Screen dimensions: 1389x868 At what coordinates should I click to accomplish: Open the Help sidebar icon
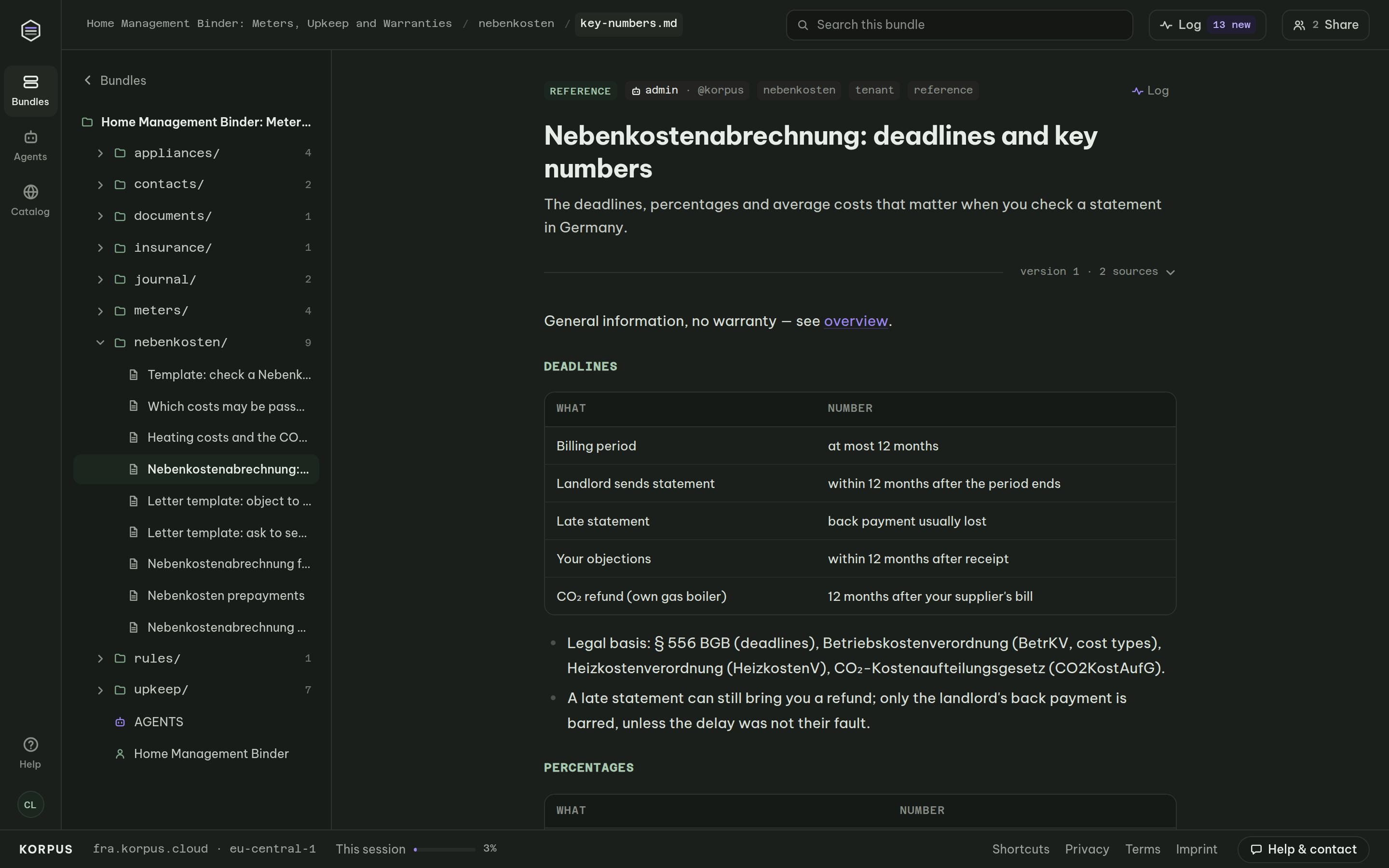tap(30, 753)
